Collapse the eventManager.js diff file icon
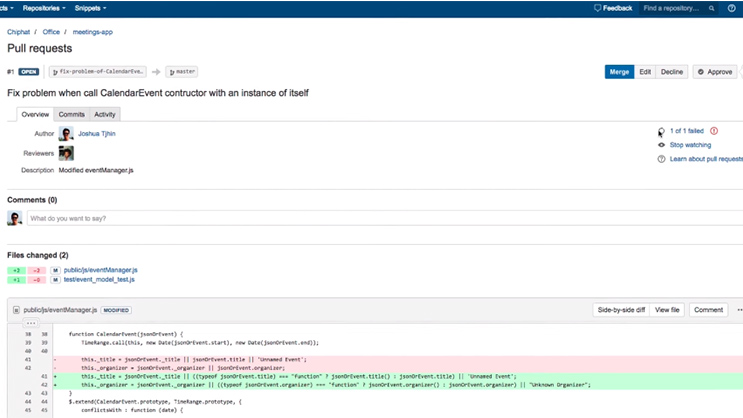Screen dimensions: 743x418 coord(16,310)
